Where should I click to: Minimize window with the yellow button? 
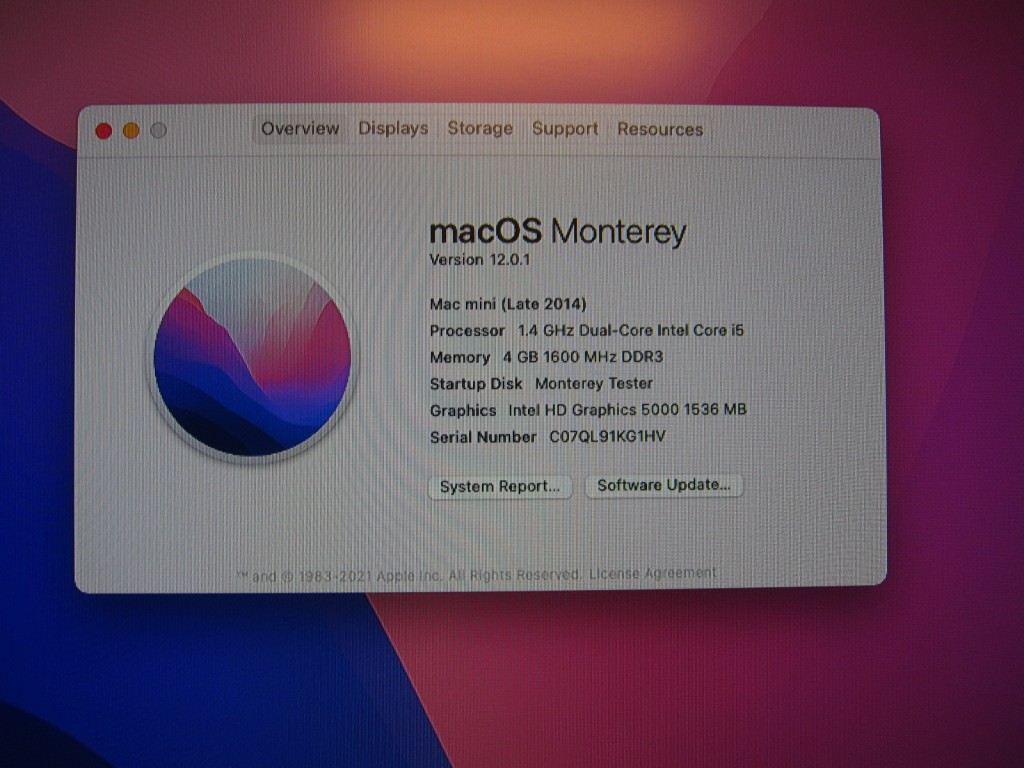[x=131, y=131]
